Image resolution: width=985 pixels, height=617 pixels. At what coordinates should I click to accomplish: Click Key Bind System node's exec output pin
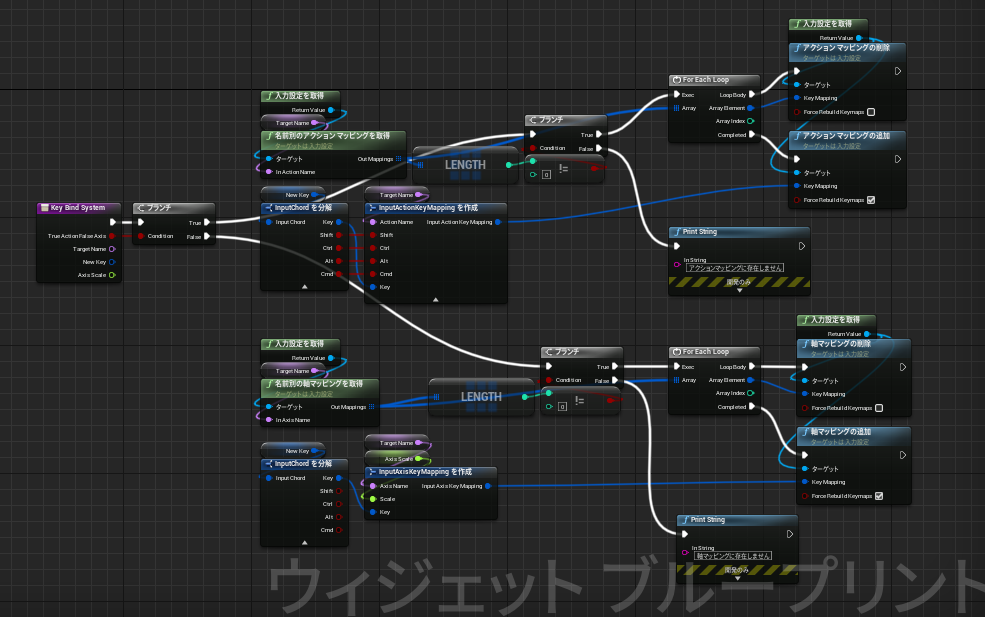tap(113, 222)
